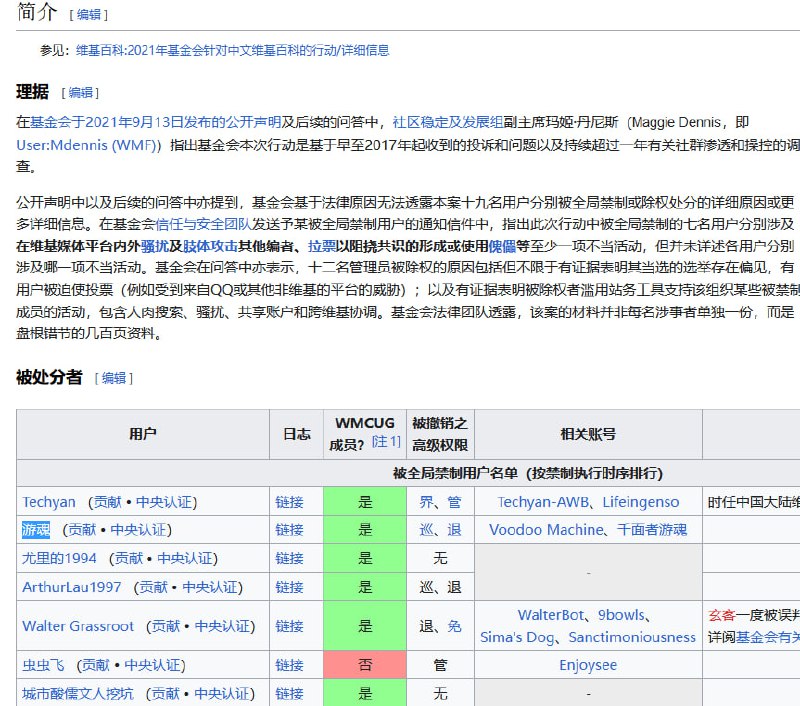This screenshot has width=800, height=706.
Task: Open 尤里的1994 user page link
Action: (59, 559)
